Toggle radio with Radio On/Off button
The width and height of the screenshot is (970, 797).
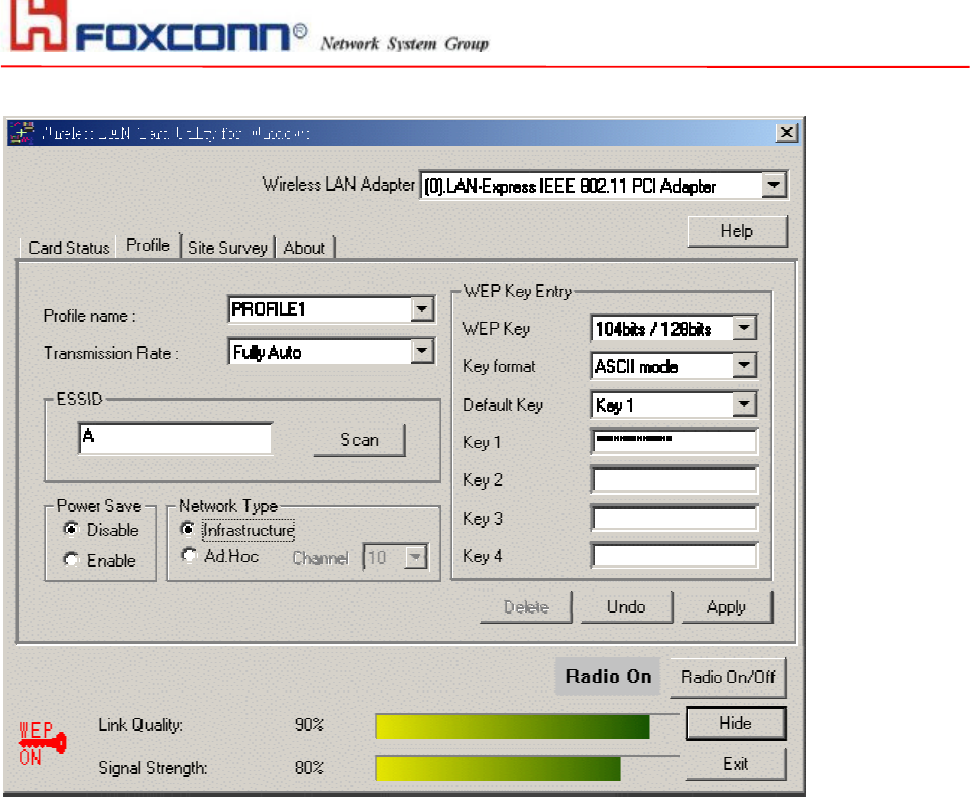click(x=728, y=677)
